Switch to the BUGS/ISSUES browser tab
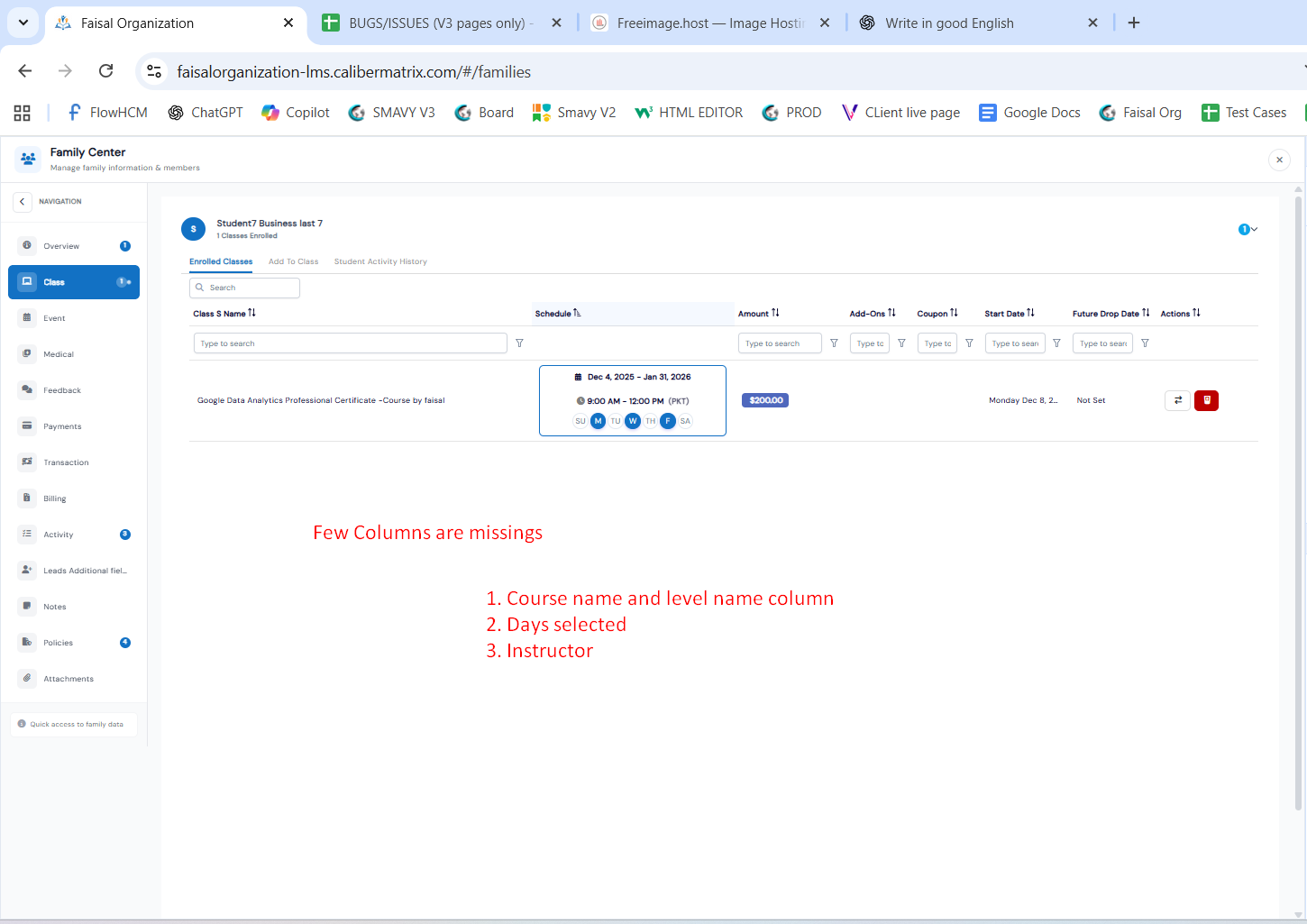Image resolution: width=1307 pixels, height=924 pixels. (443, 23)
